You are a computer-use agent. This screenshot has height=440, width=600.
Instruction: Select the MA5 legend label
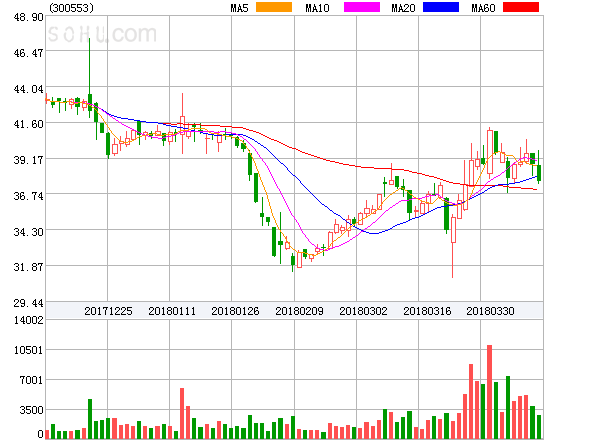tap(240, 8)
